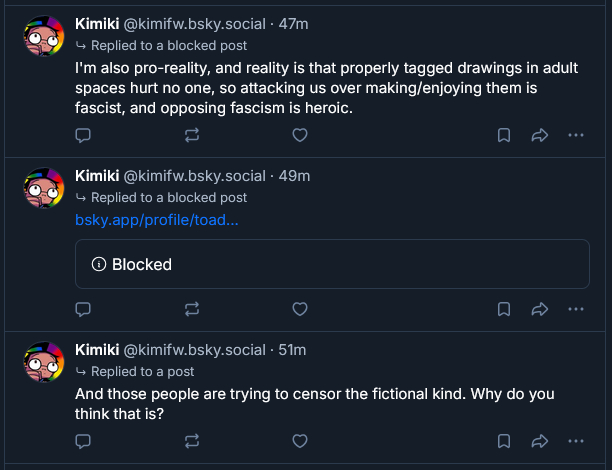This screenshot has width=612, height=470.
Task: Share the 49m blocked-embed post
Action: 539,308
